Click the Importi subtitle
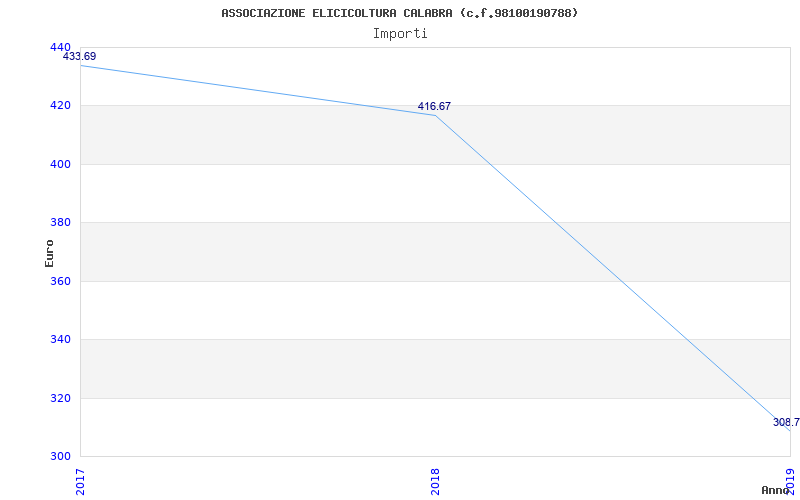Screen dimensions: 800x500 pyautogui.click(x=400, y=34)
